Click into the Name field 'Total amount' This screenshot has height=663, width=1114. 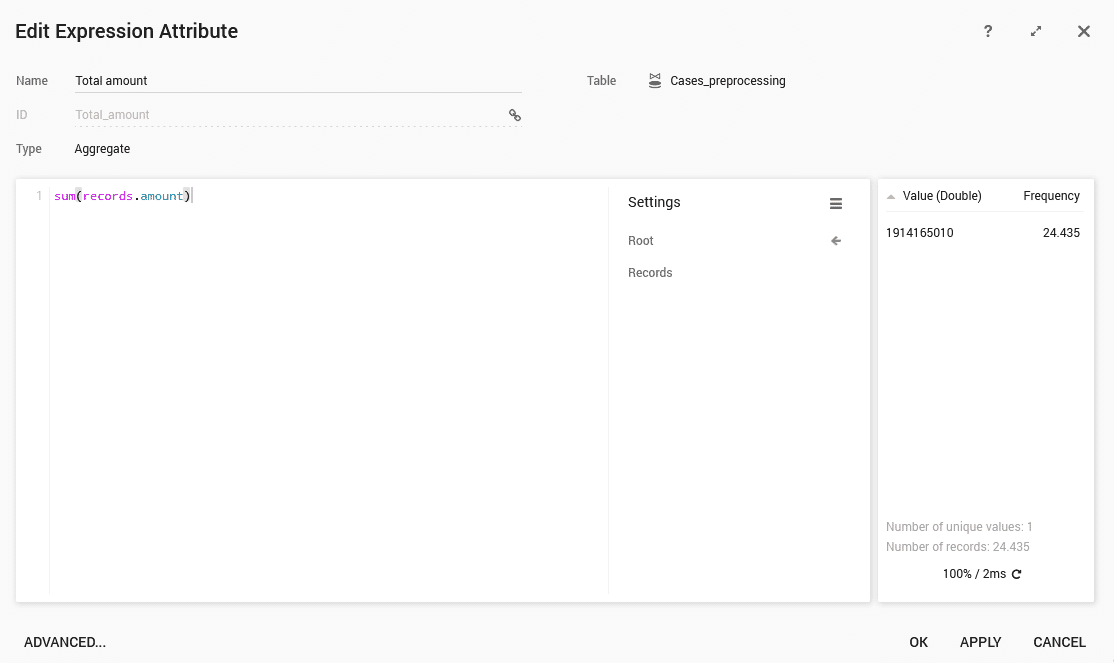[x=298, y=81]
